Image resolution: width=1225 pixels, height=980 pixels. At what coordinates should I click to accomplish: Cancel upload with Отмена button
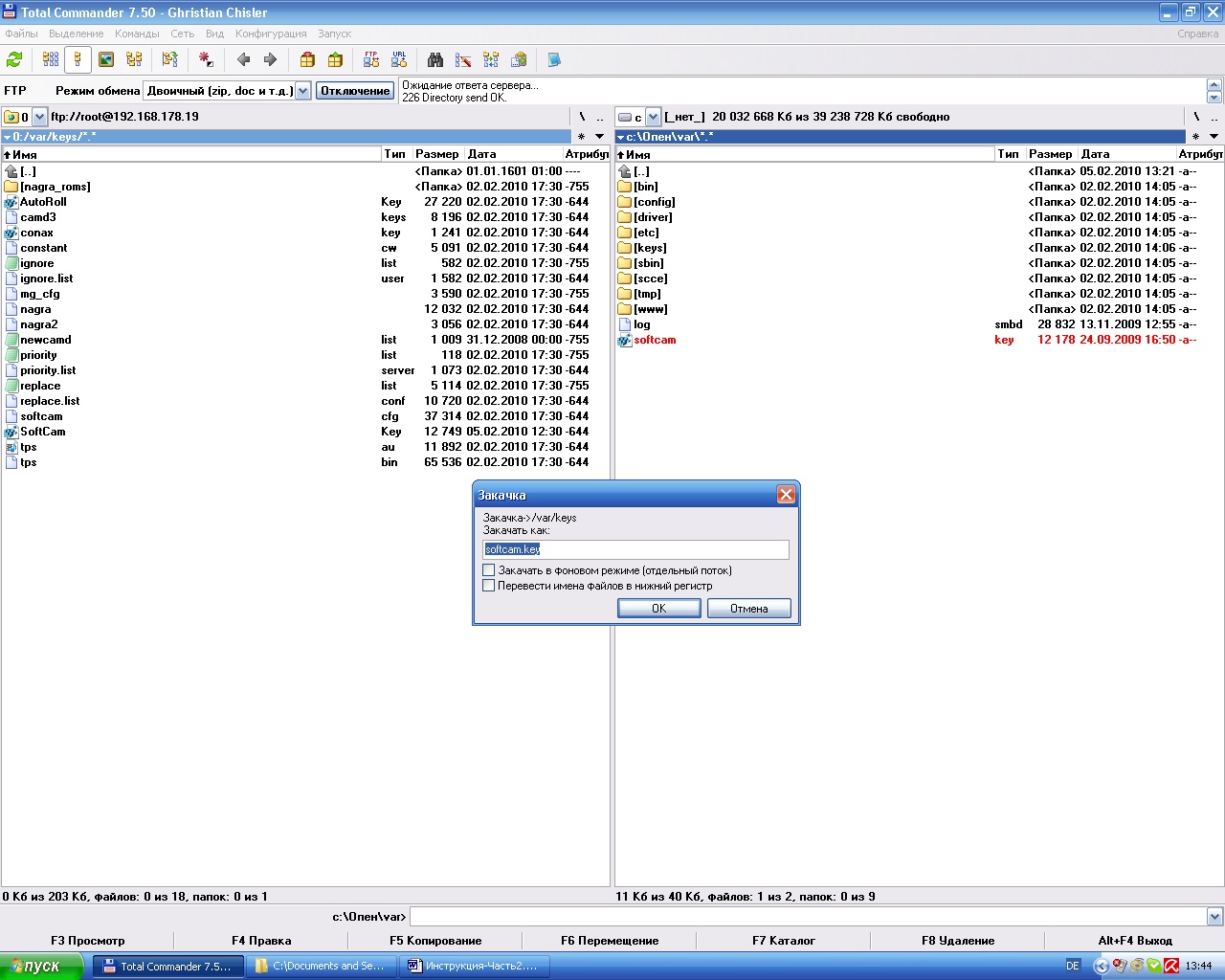pos(749,609)
